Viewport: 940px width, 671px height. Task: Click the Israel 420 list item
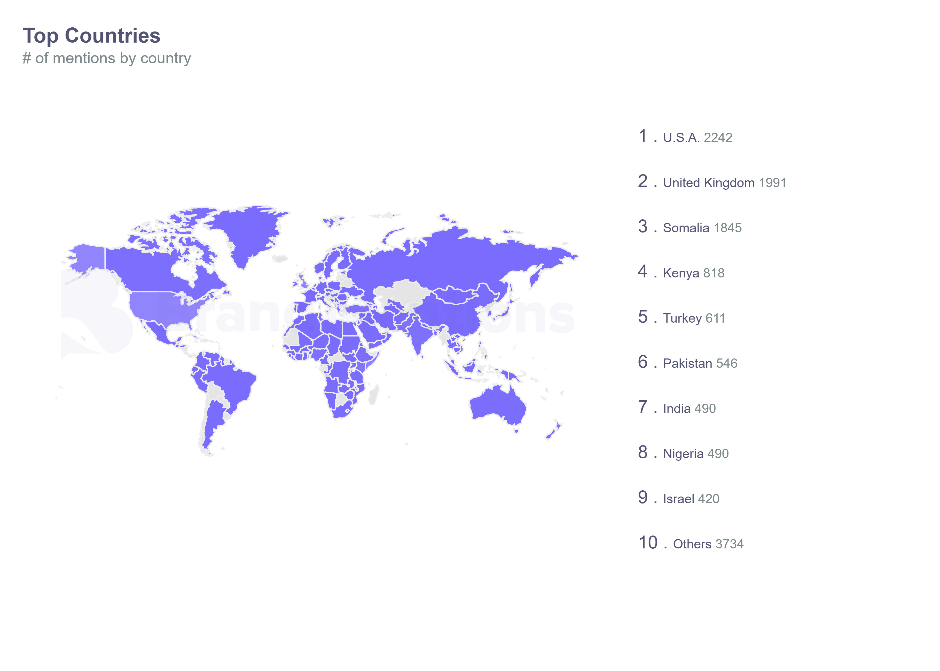click(x=691, y=498)
